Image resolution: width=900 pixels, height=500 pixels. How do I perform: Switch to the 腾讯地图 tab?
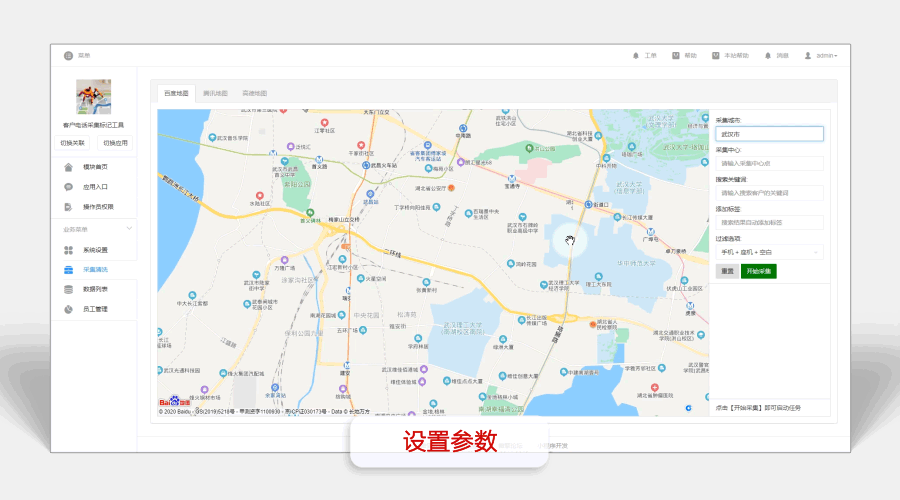coord(215,92)
